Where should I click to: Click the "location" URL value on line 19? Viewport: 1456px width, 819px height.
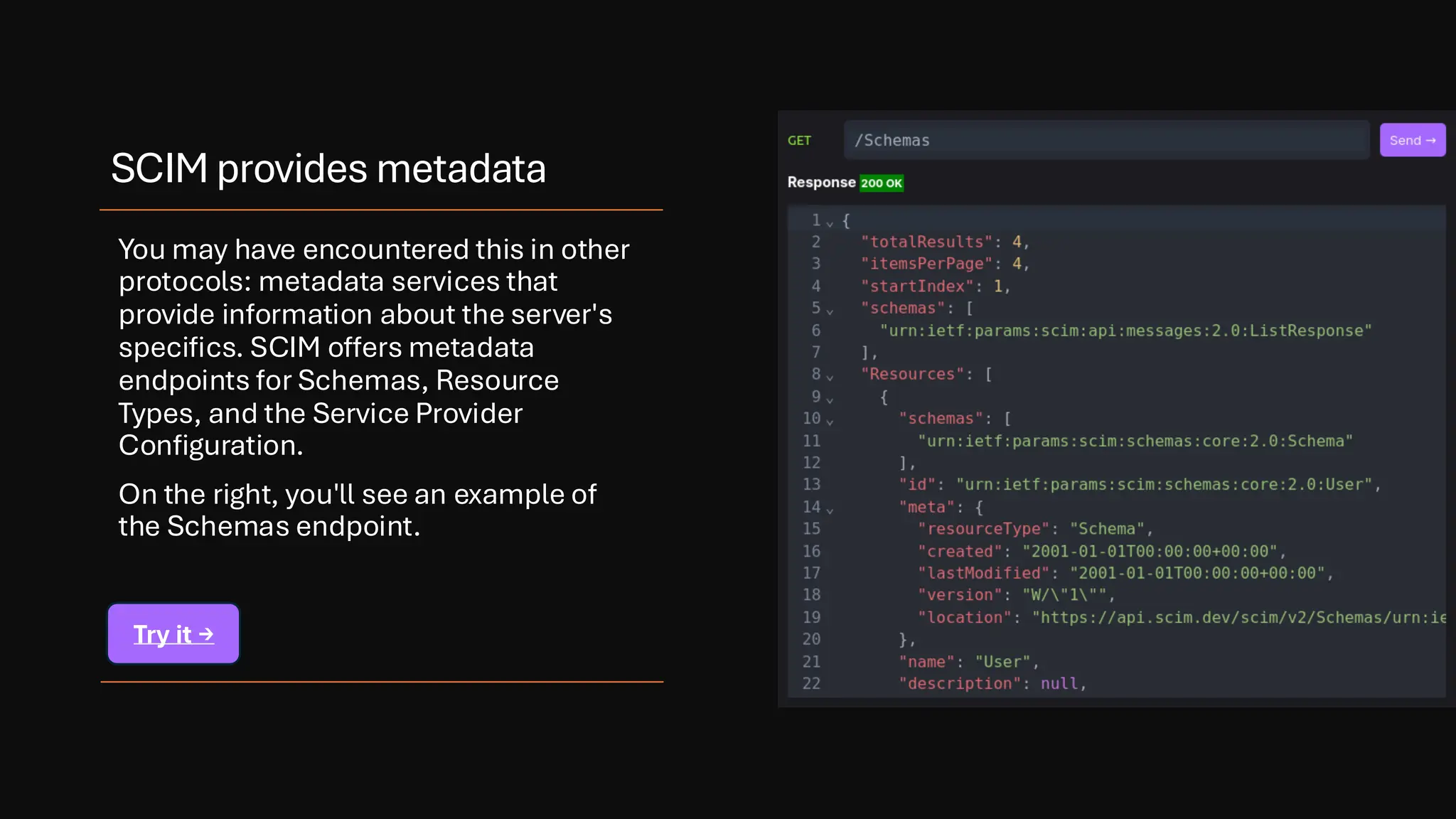[x=1239, y=617]
